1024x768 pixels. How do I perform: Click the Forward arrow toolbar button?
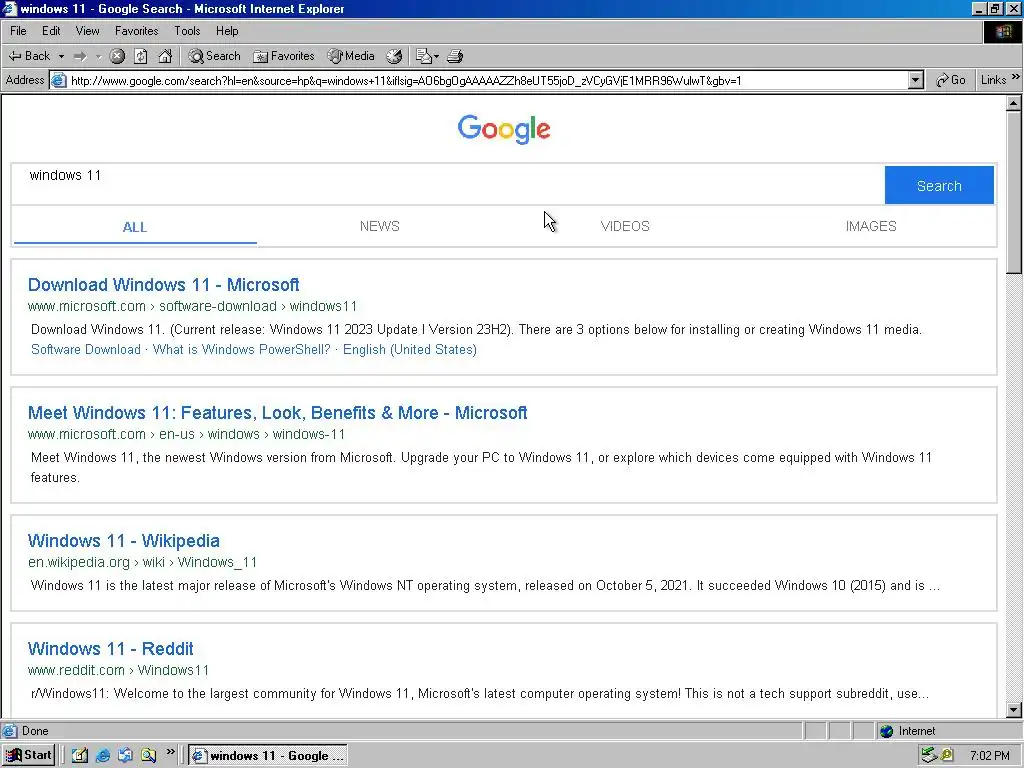80,57
